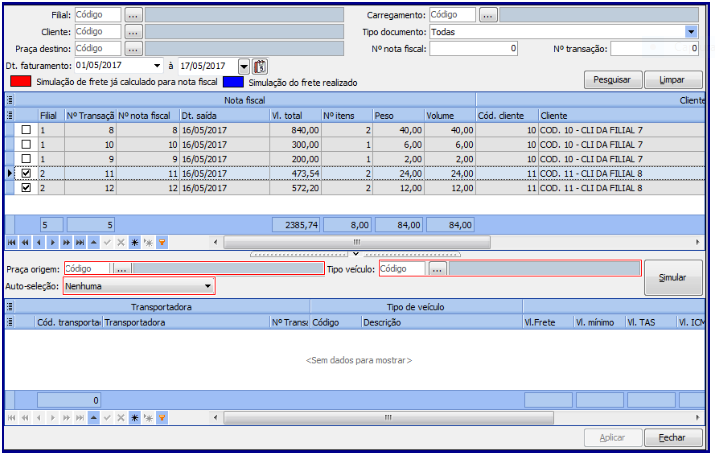The height and width of the screenshot is (453, 715).
Task: Open dropdown arrow of start date 01/05/2017
Action: pos(157,66)
